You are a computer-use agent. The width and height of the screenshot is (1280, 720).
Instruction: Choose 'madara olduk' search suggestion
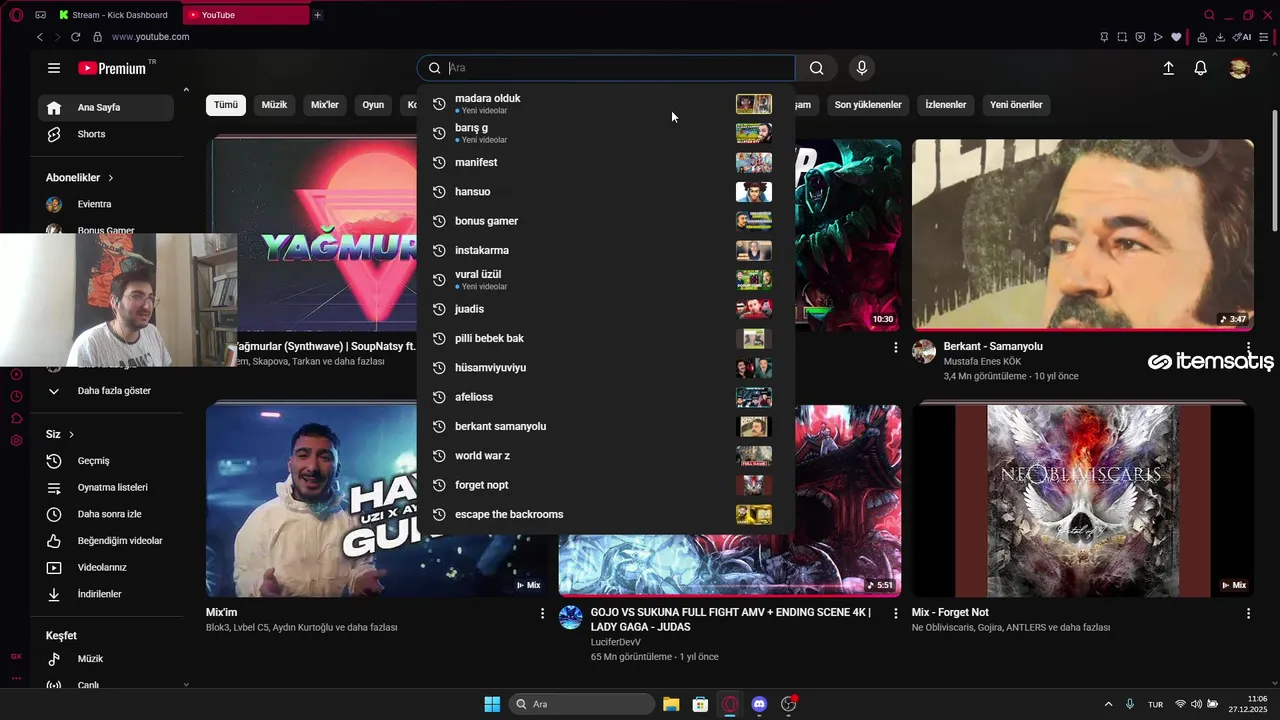coord(605,104)
